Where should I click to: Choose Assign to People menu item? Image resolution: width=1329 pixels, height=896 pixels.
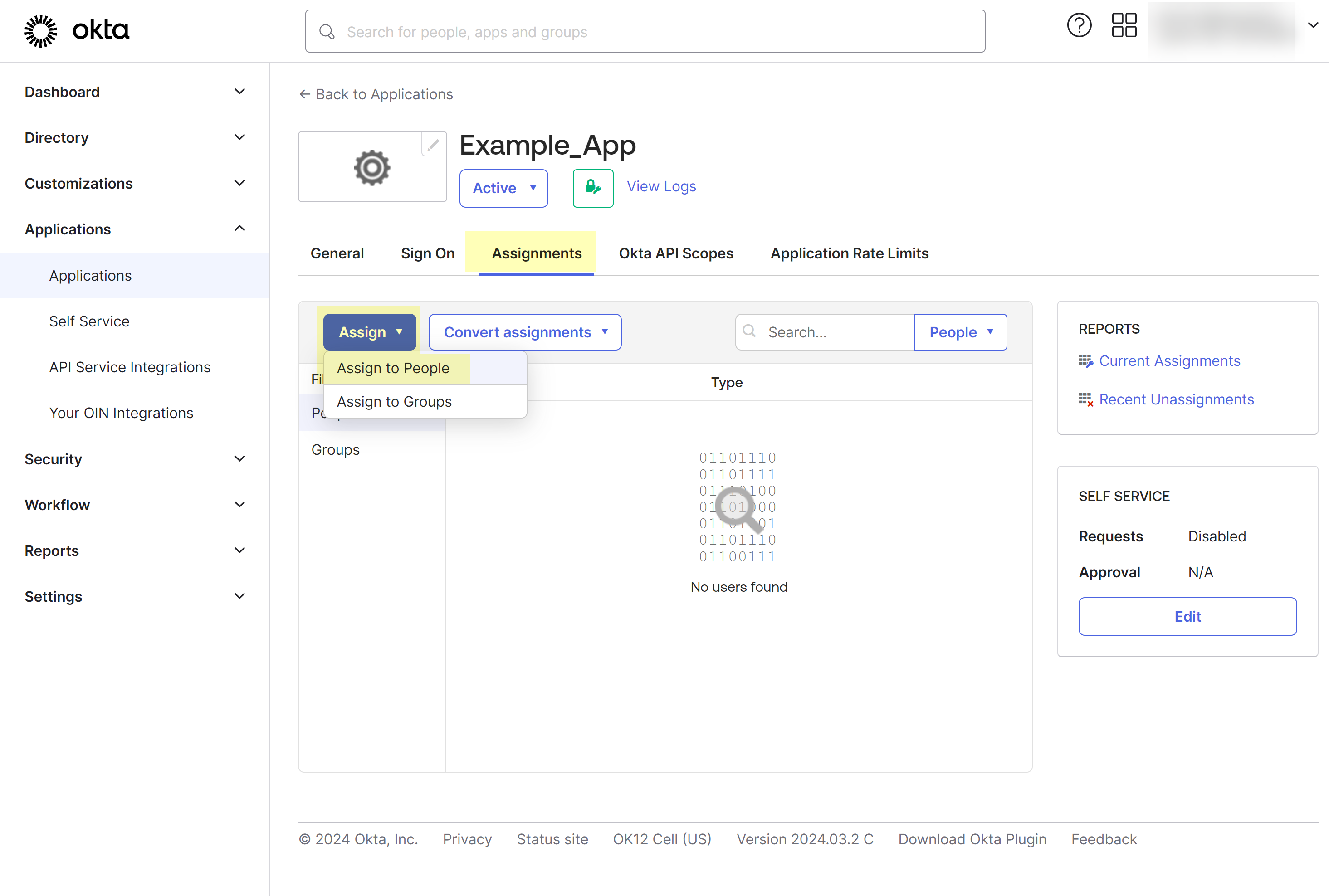click(393, 369)
